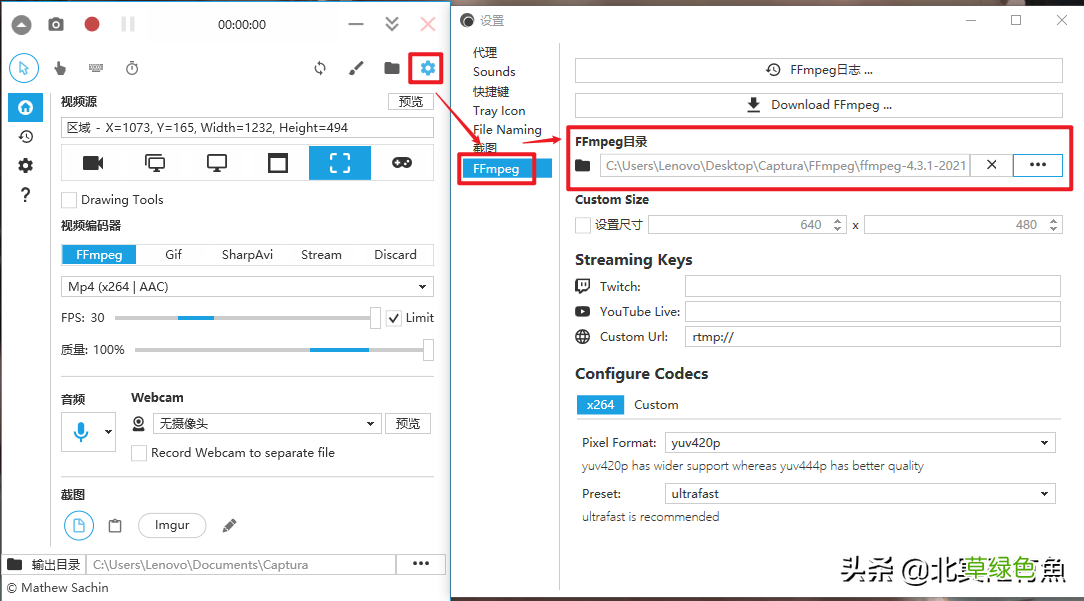Select the window video source icon

[278, 163]
